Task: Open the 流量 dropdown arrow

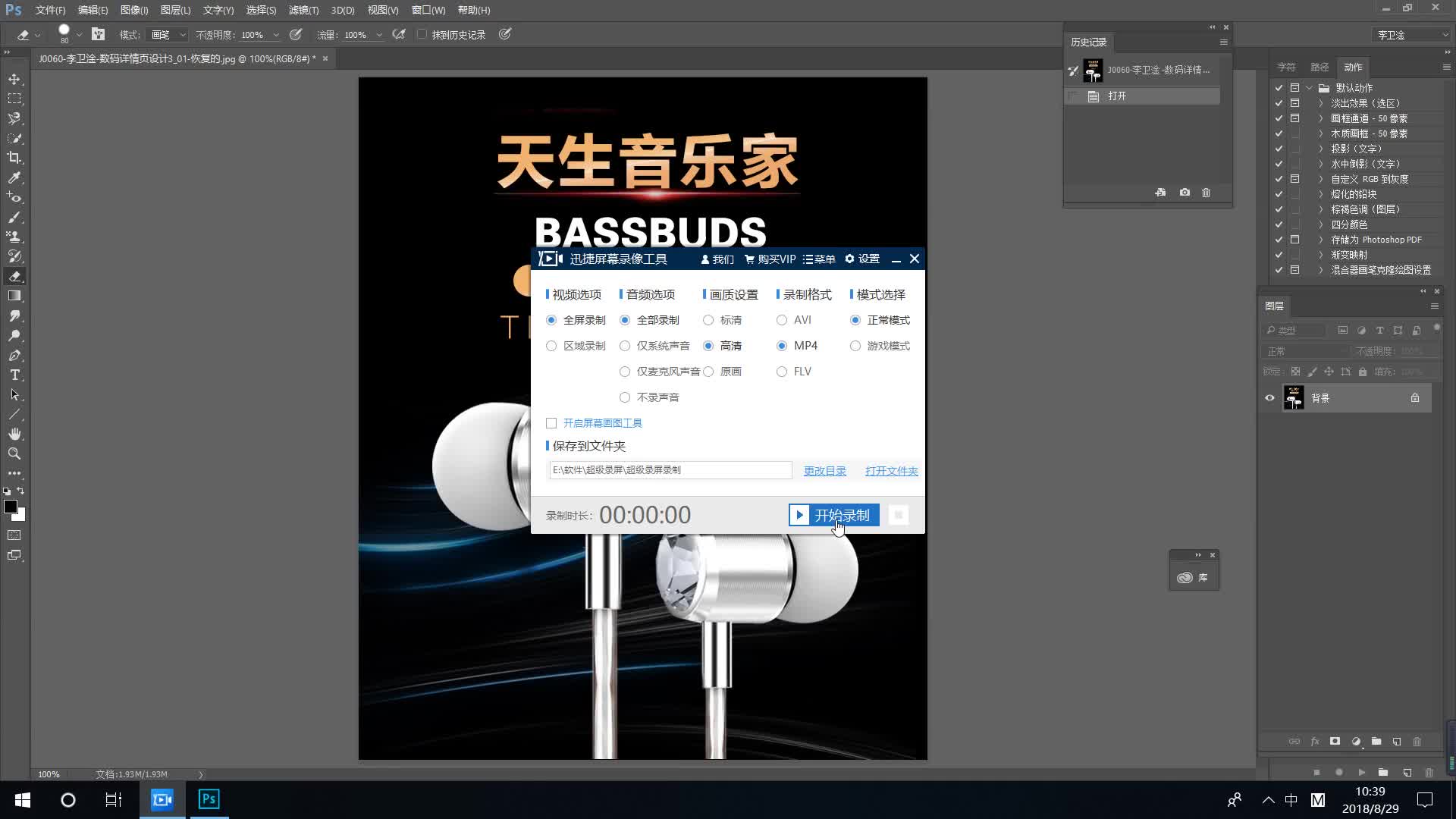Action: tap(379, 35)
